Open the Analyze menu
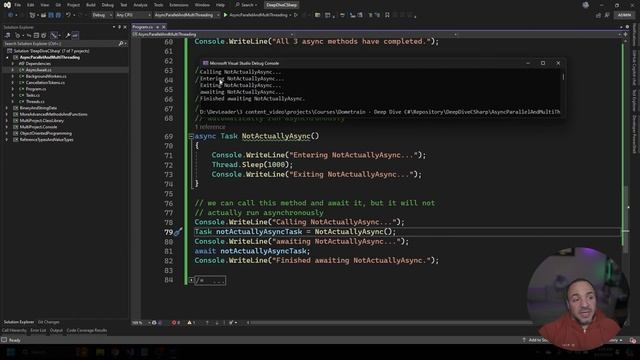 click(140, 5)
